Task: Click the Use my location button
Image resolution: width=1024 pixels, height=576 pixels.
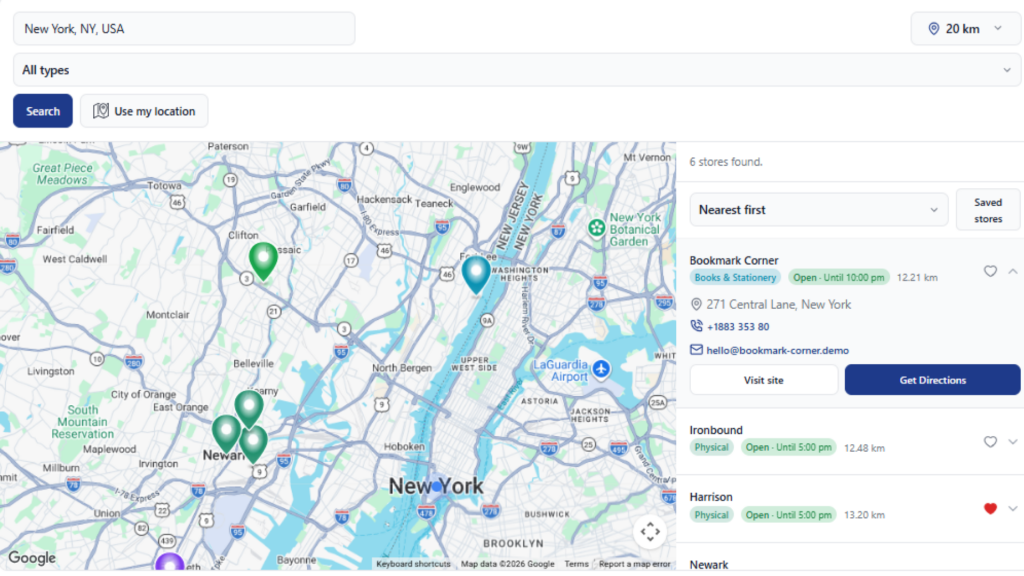Action: (x=144, y=111)
